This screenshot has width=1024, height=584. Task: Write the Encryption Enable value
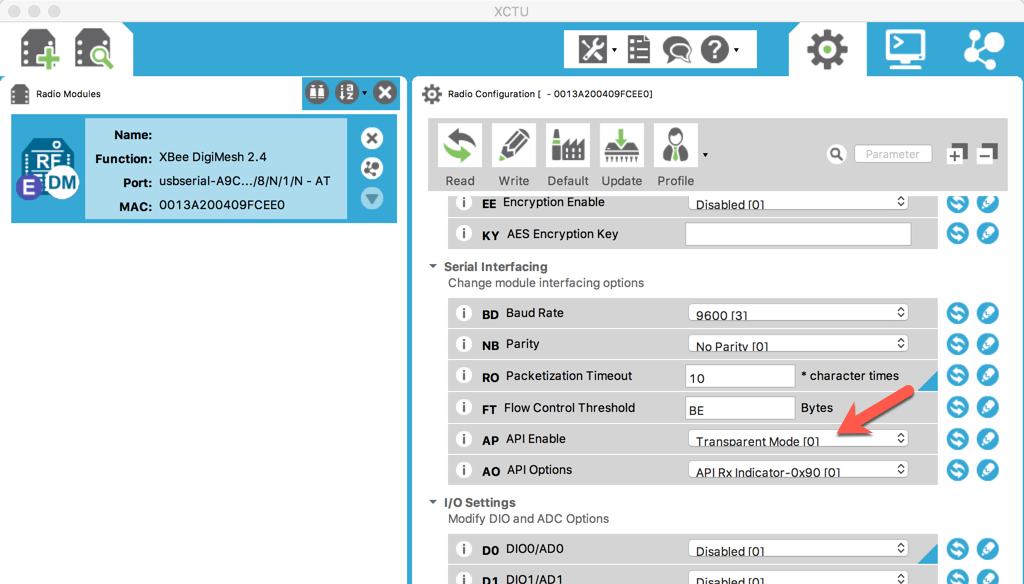pos(987,203)
